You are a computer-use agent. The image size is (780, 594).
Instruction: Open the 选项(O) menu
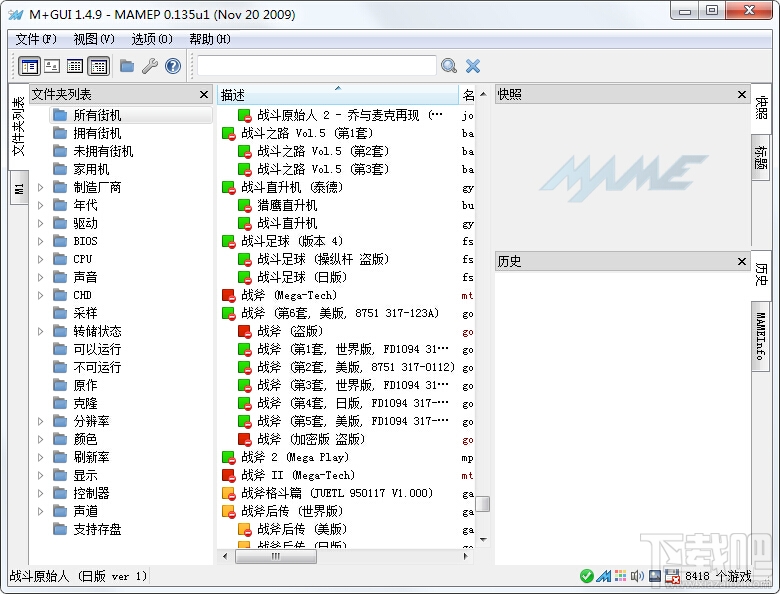[152, 39]
